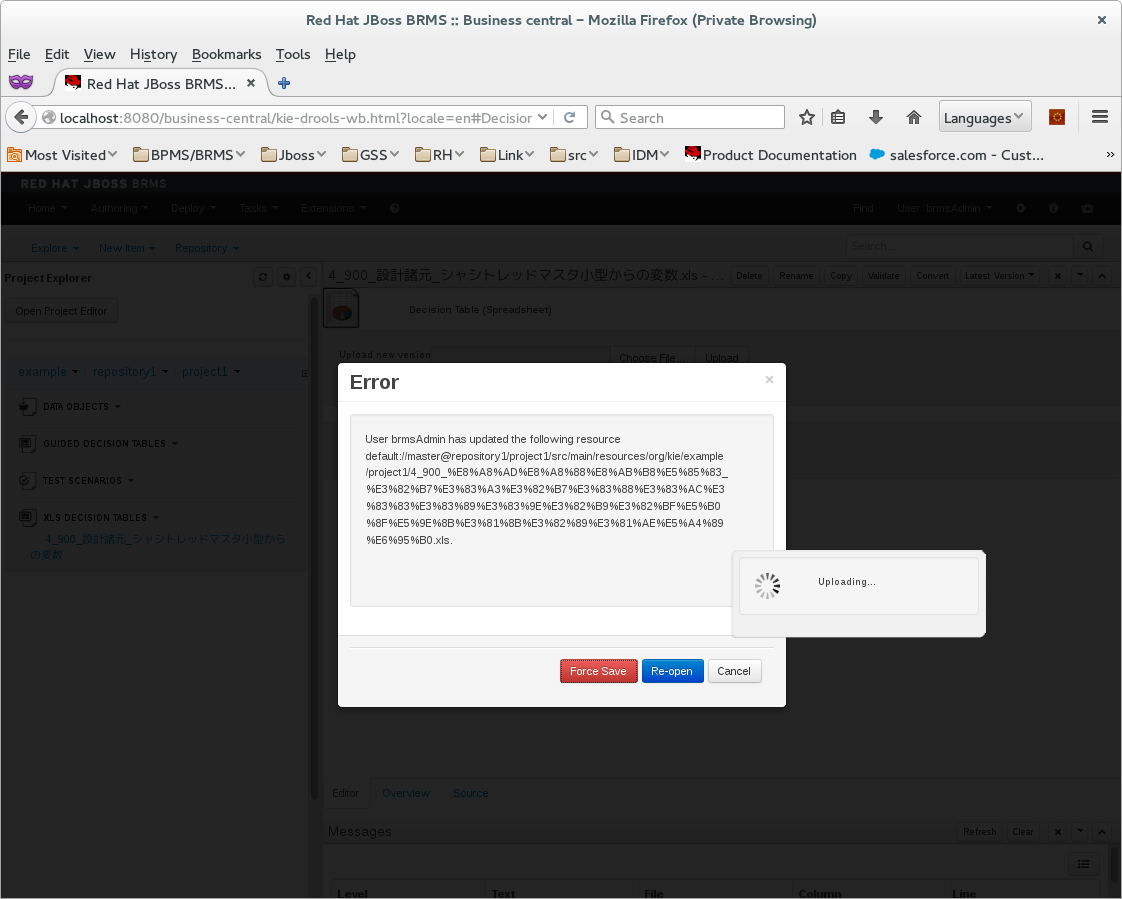
Task: Go back with the browser back arrow
Action: (x=21, y=117)
